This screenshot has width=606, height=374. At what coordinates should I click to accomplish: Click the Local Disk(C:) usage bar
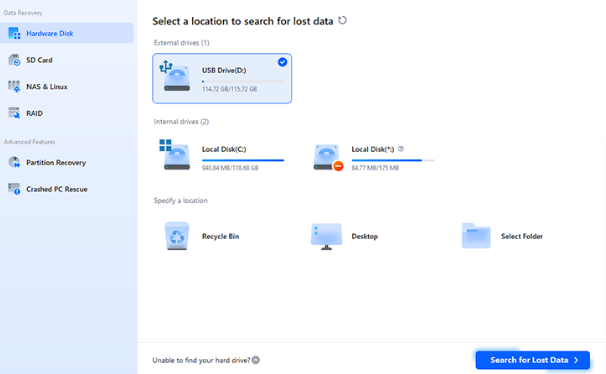(243, 160)
